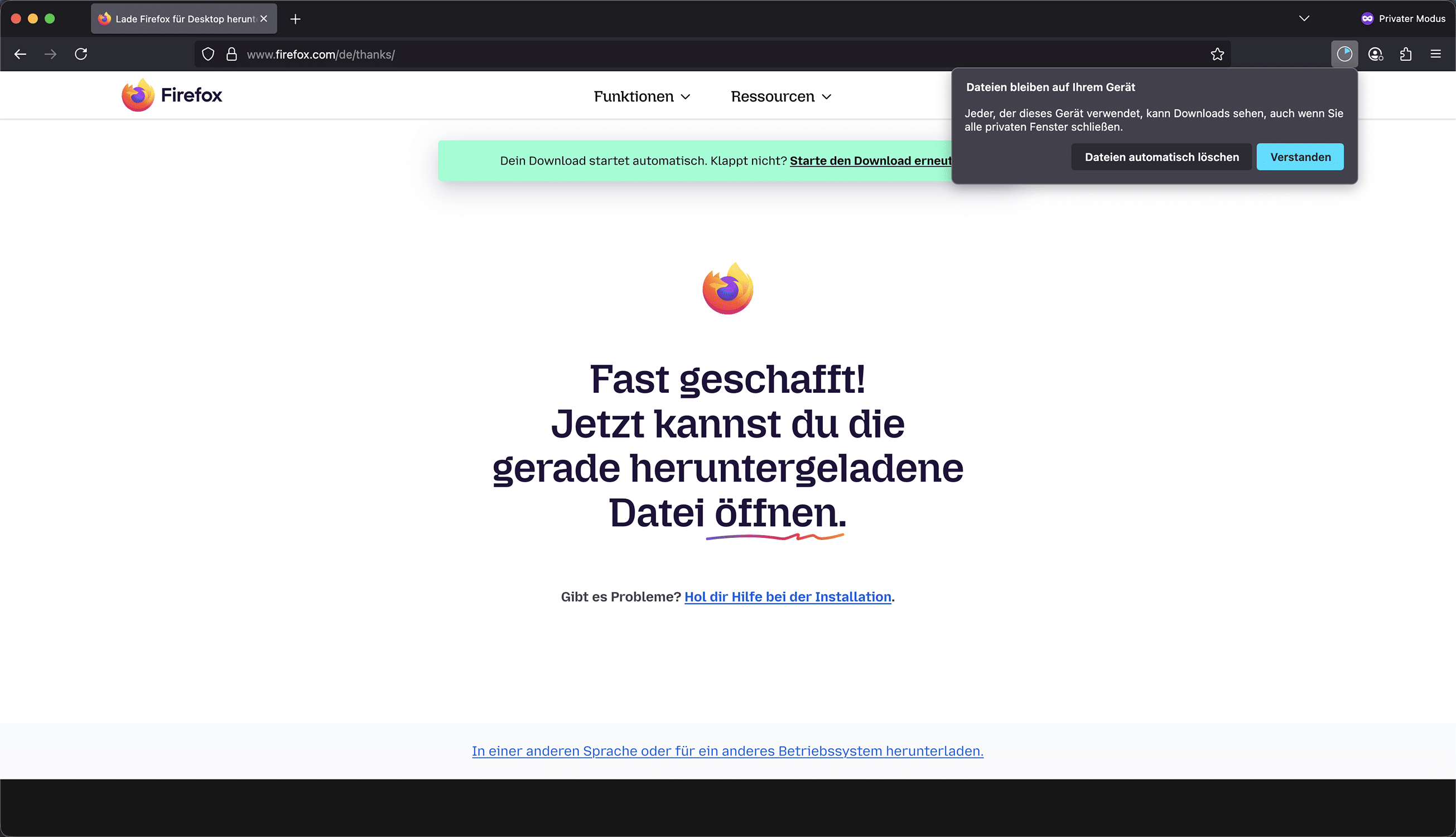Open the extensions puzzle icon
This screenshot has width=1456, height=837.
pyautogui.click(x=1405, y=54)
